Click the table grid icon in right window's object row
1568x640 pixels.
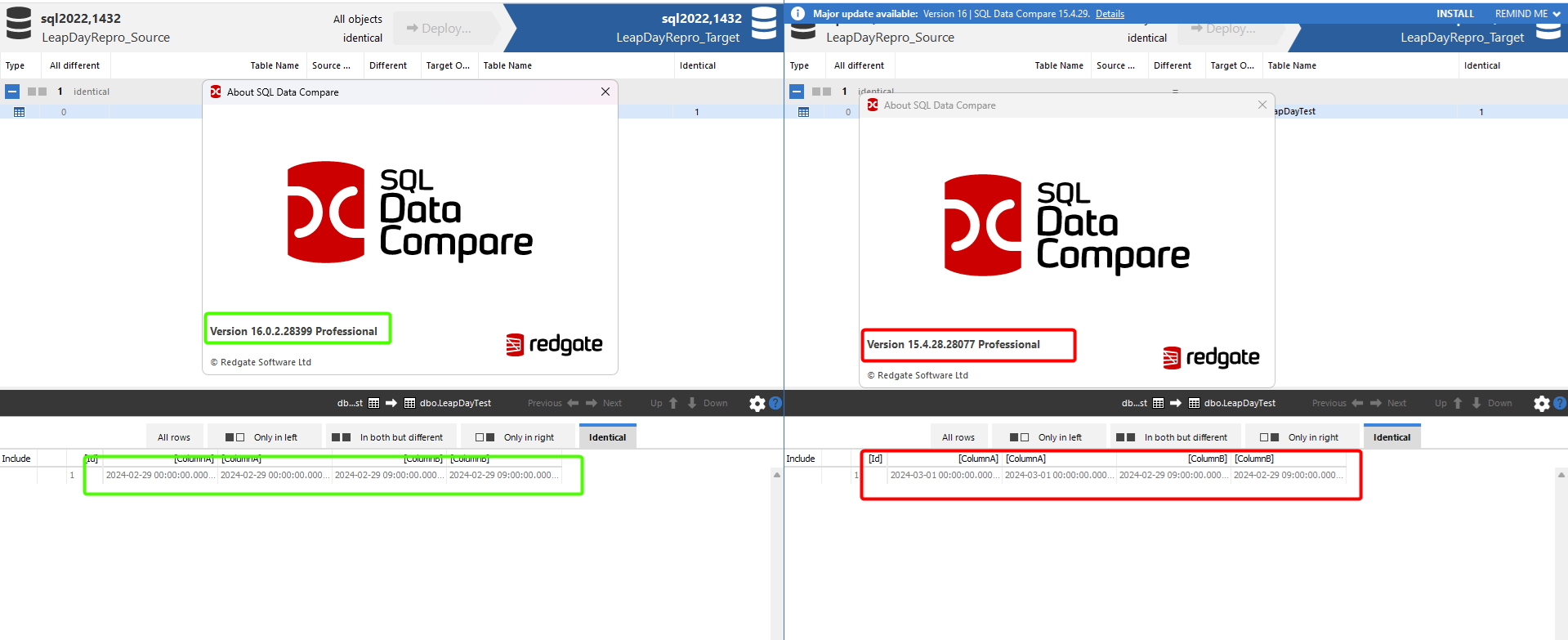(x=803, y=112)
